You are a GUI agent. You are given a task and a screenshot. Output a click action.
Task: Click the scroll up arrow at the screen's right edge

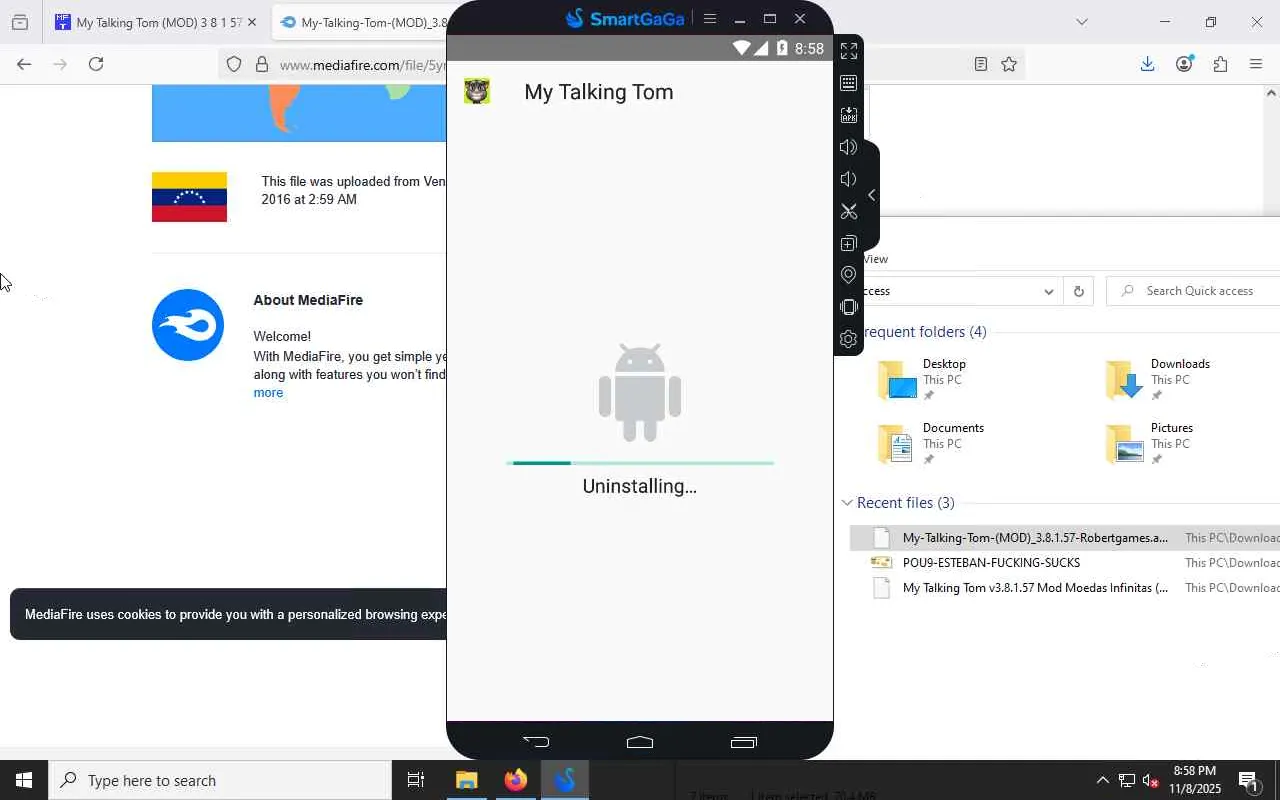(1271, 93)
